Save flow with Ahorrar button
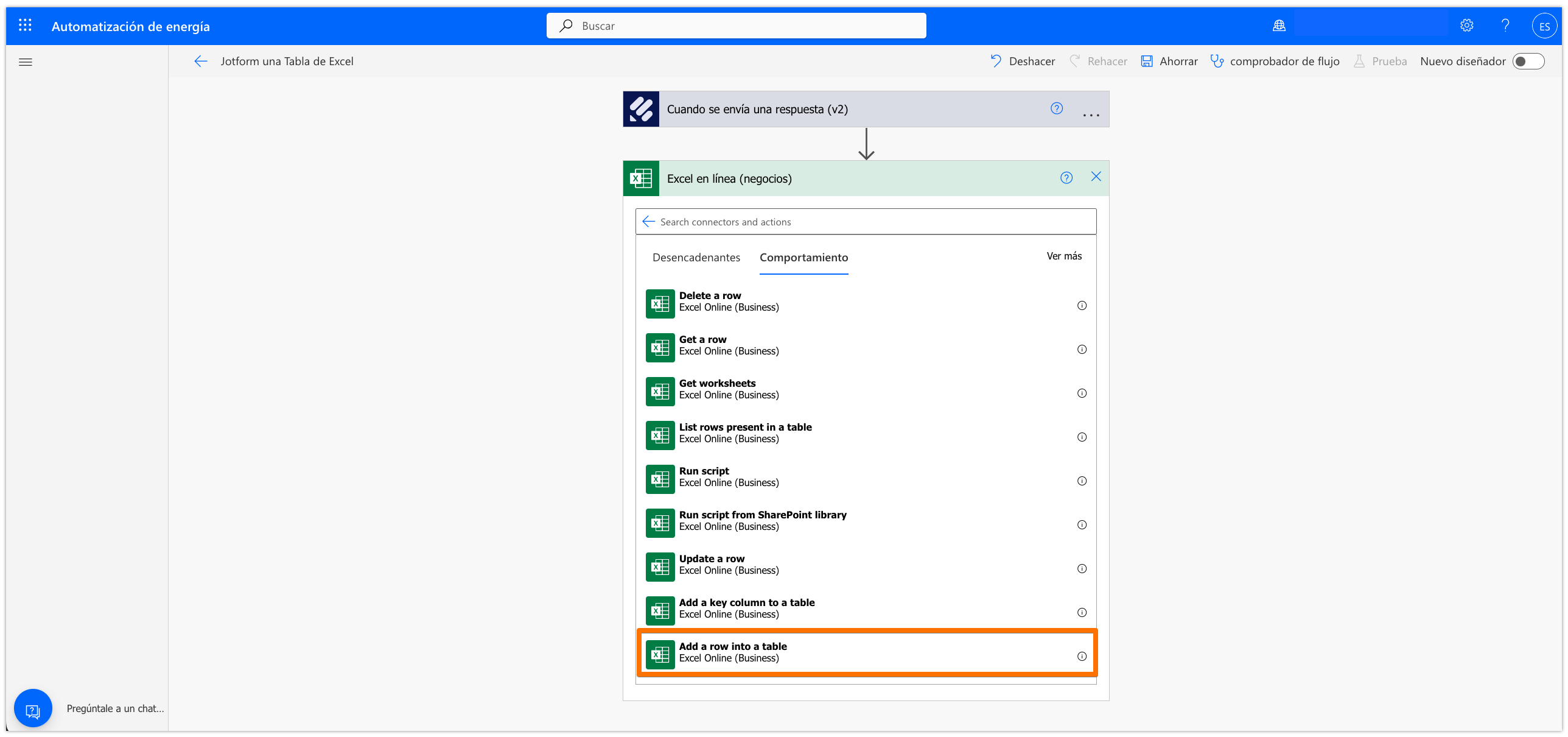Image resolution: width=1568 pixels, height=737 pixels. pyautogui.click(x=1169, y=62)
